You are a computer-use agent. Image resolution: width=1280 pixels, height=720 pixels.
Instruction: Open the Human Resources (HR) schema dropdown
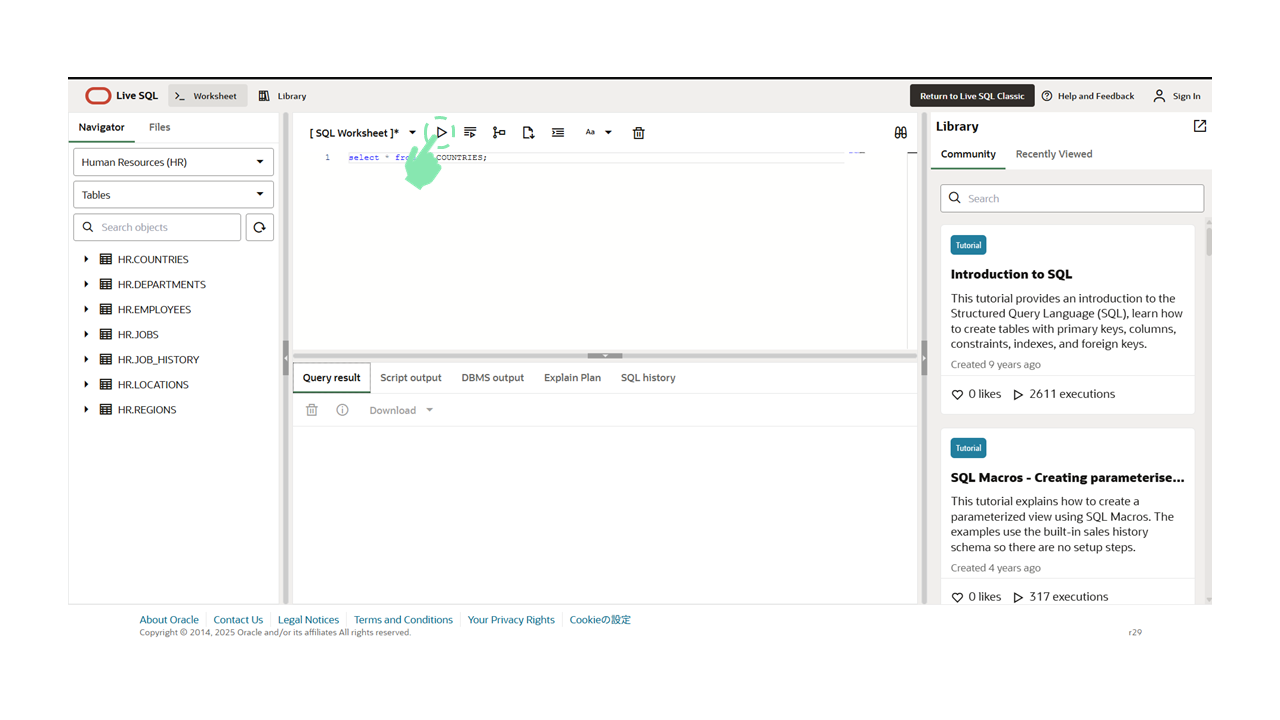pyautogui.click(x=173, y=162)
